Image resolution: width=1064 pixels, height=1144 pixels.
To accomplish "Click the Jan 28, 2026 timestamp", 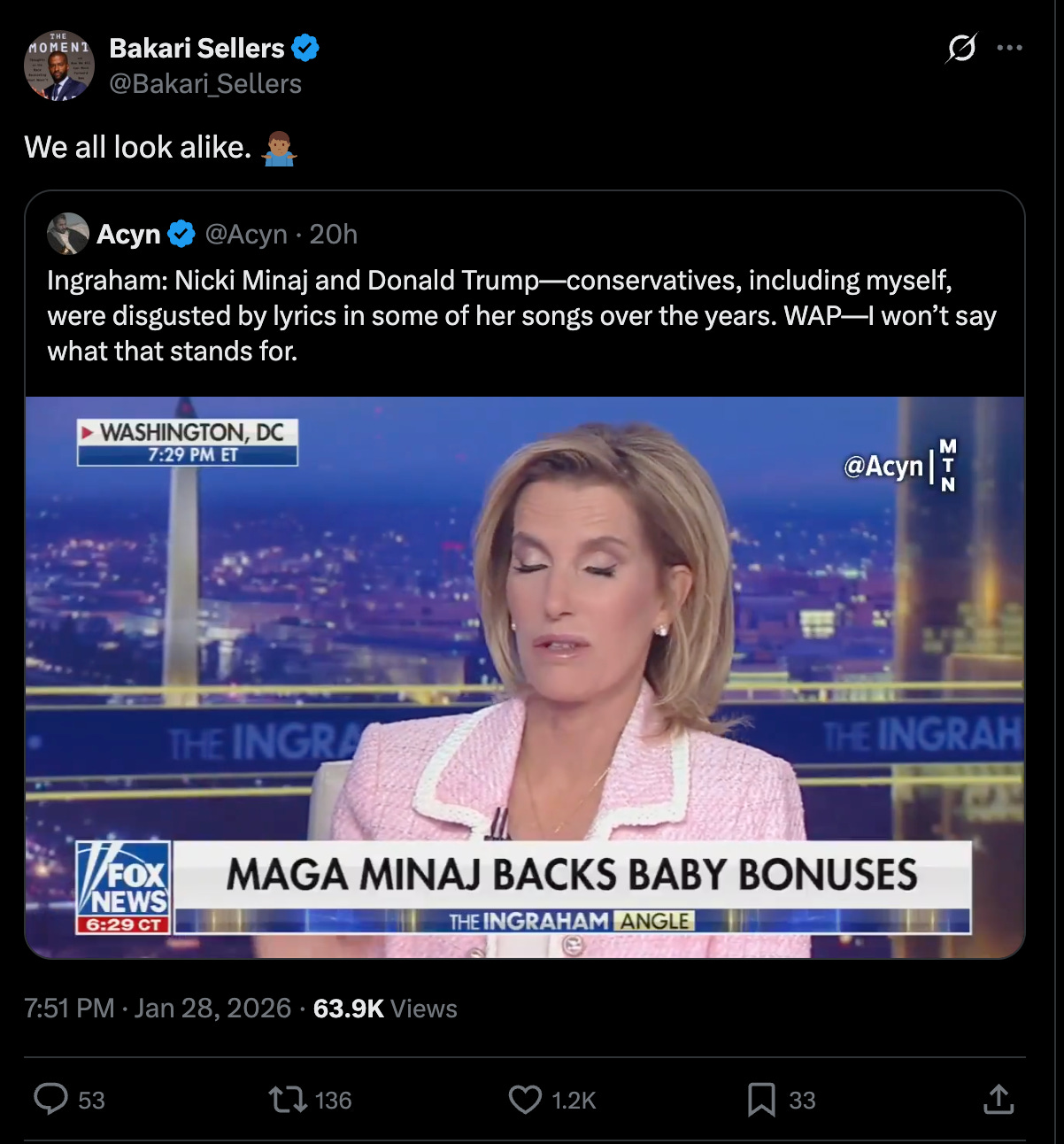I will (212, 1008).
